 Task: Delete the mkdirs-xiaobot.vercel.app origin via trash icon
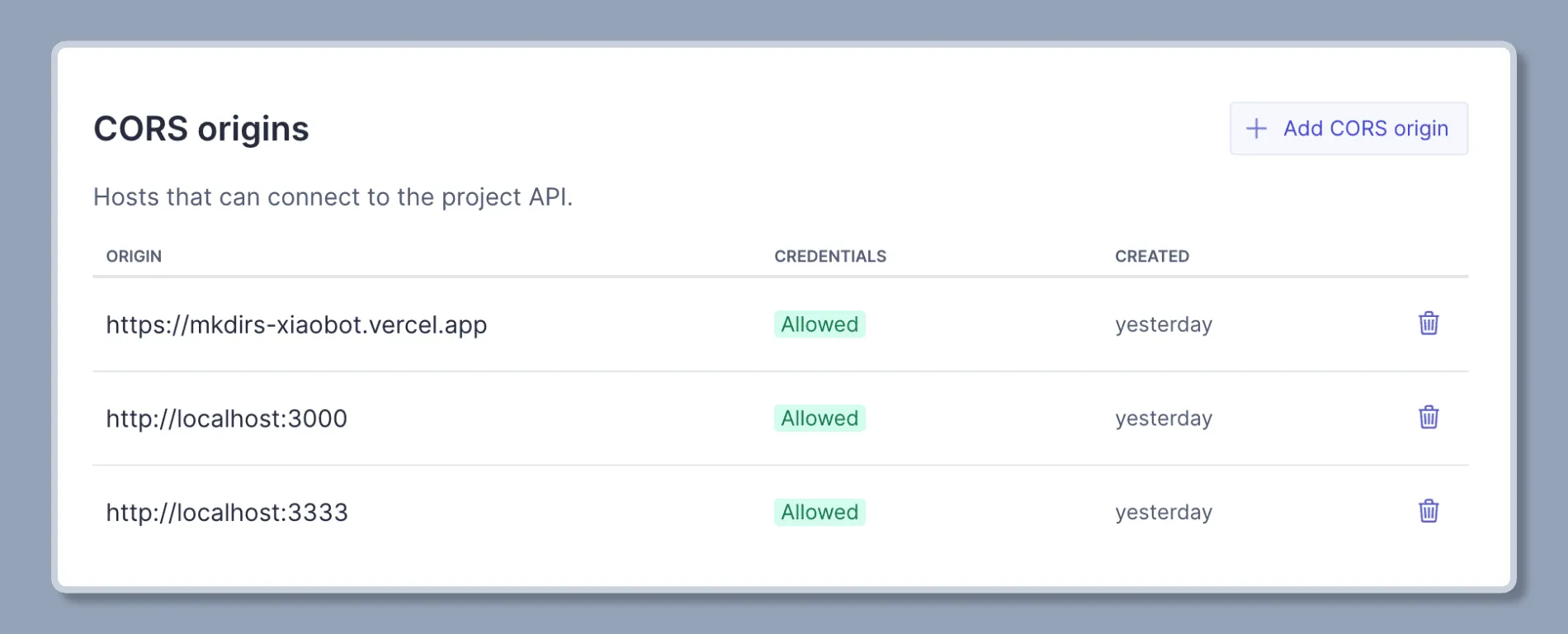coord(1429,324)
